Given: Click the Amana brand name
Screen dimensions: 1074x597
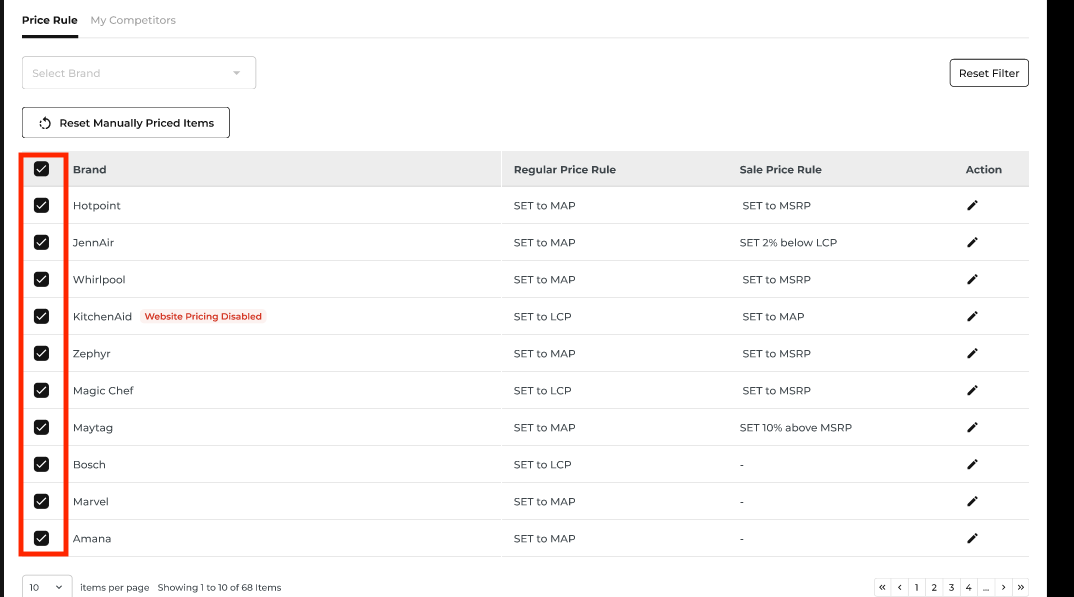Looking at the screenshot, I should [x=92, y=538].
